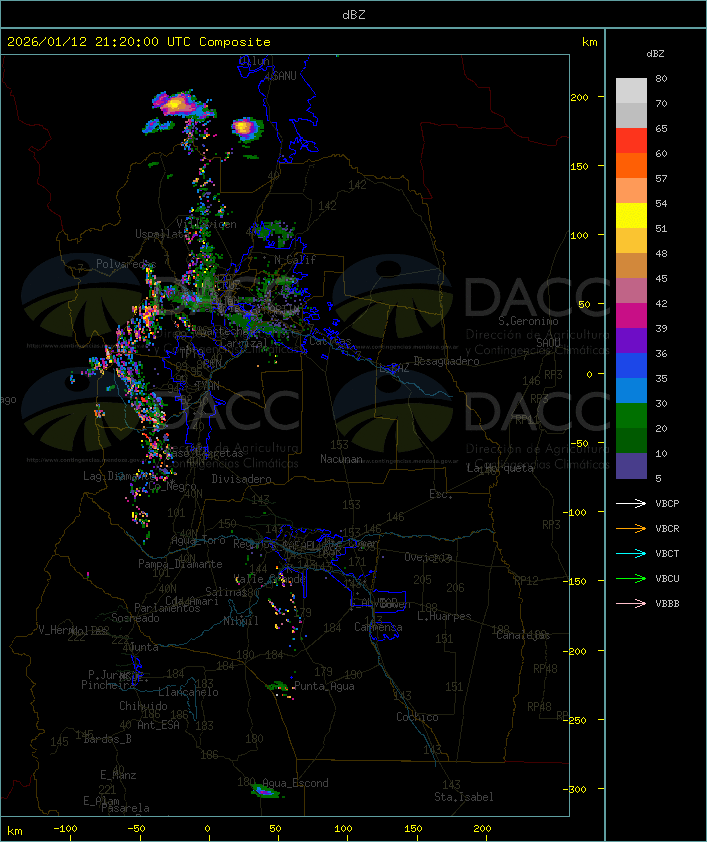The width and height of the screenshot is (707, 842).
Task: Pick the dark green 20-10 dBZ legend swatch
Action: tap(631, 440)
